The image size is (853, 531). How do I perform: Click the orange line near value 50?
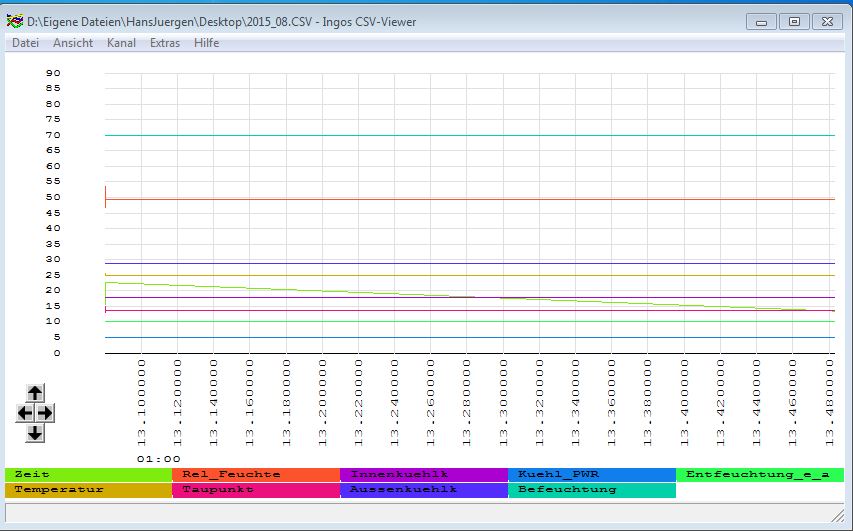pos(469,199)
